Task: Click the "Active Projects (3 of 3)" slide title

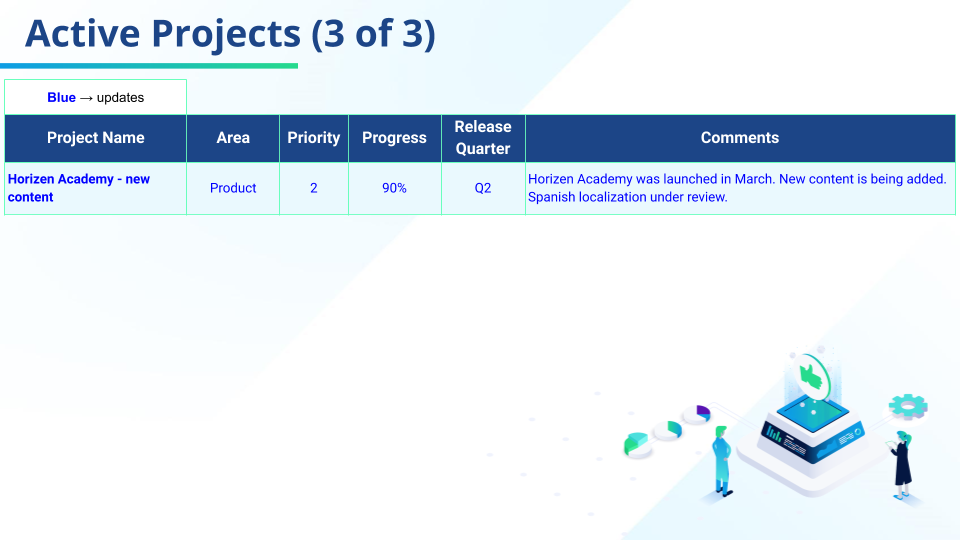Action: tap(230, 34)
